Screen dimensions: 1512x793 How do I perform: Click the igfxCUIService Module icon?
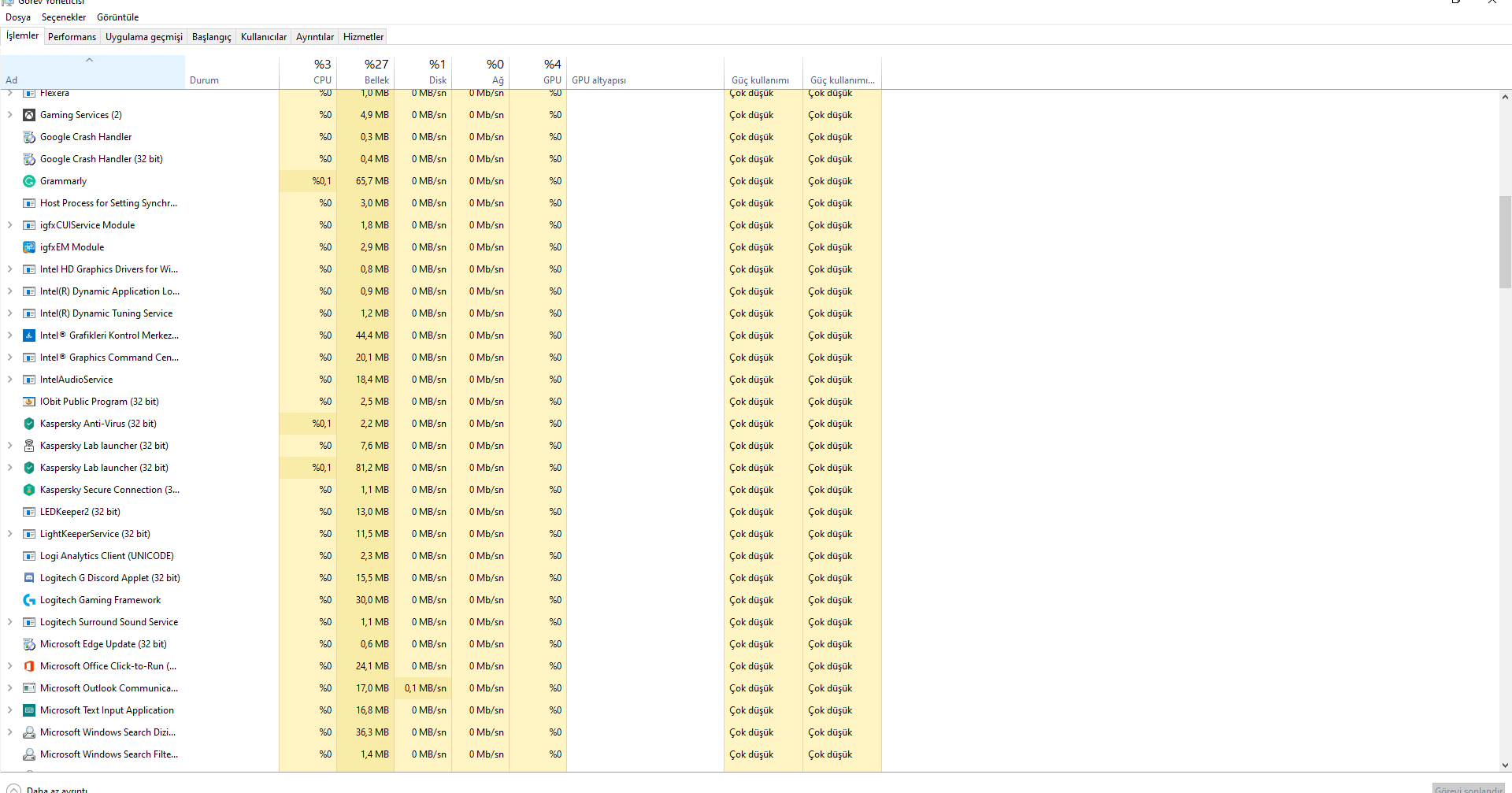29,225
